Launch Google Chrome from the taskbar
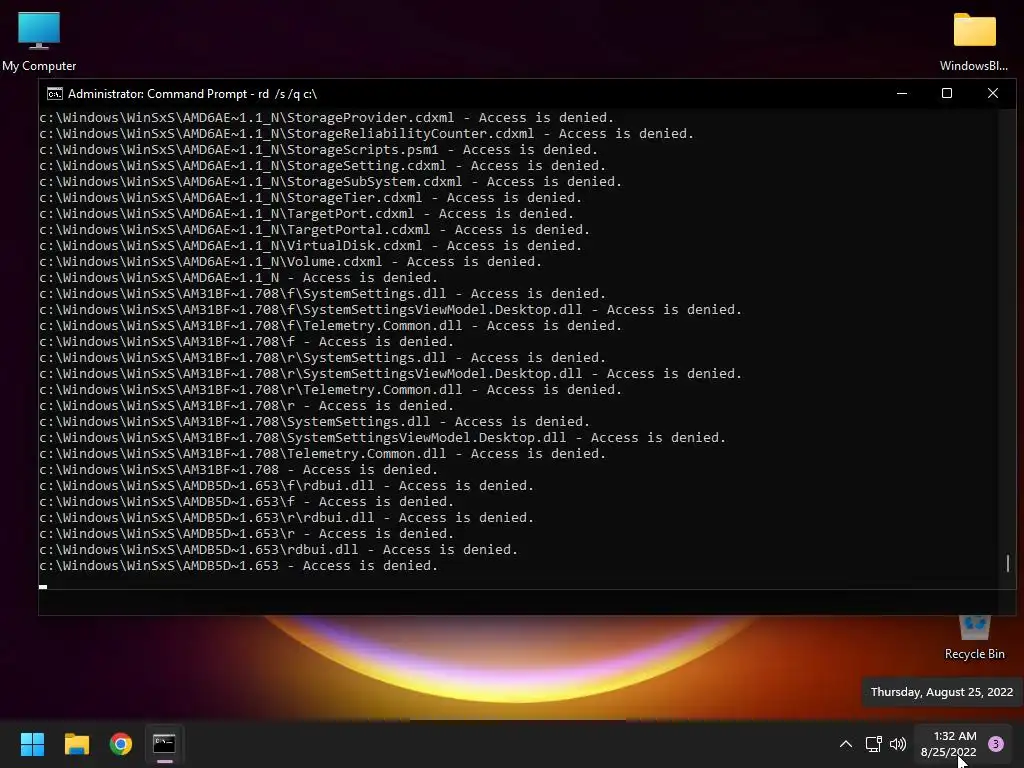 pyautogui.click(x=121, y=744)
